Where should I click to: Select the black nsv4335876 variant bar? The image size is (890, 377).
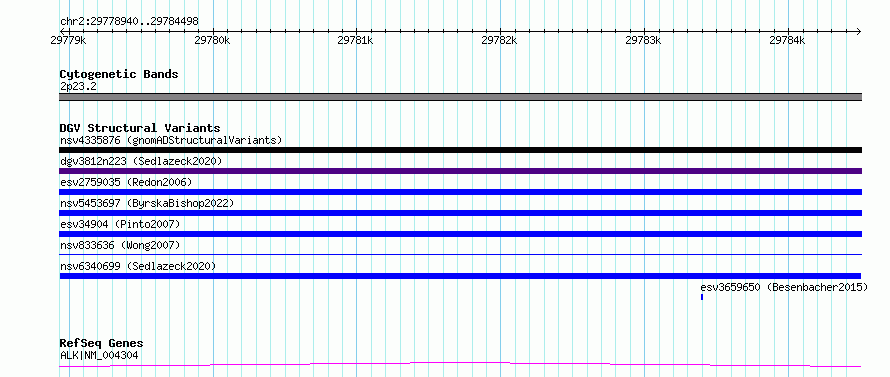[460, 150]
